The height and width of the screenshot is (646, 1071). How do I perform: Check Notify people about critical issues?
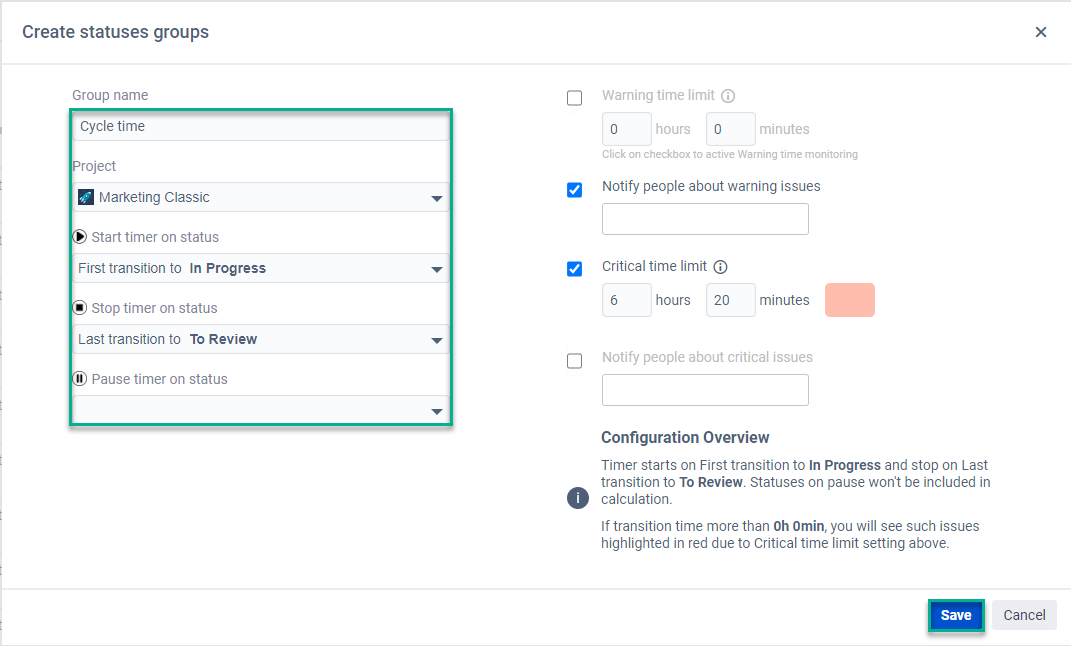[x=574, y=361]
